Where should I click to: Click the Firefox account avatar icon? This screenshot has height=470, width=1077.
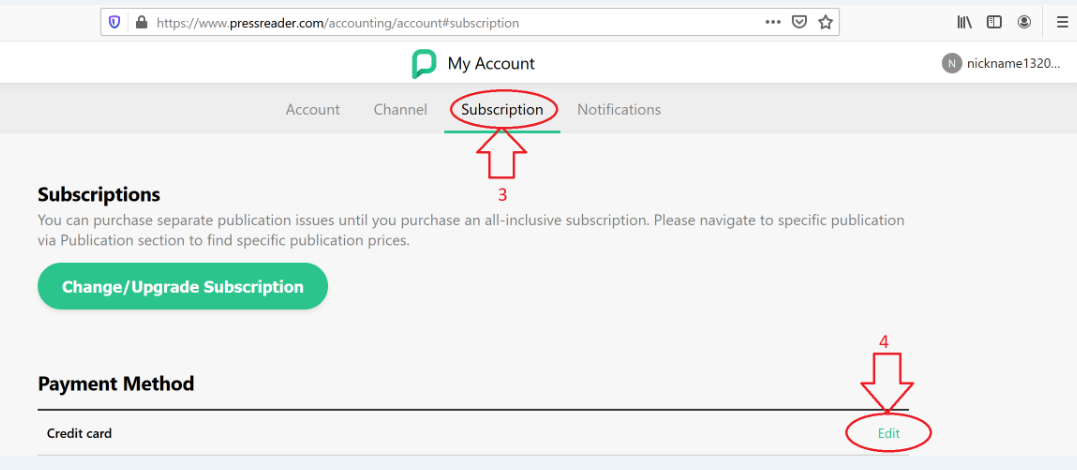1024,23
